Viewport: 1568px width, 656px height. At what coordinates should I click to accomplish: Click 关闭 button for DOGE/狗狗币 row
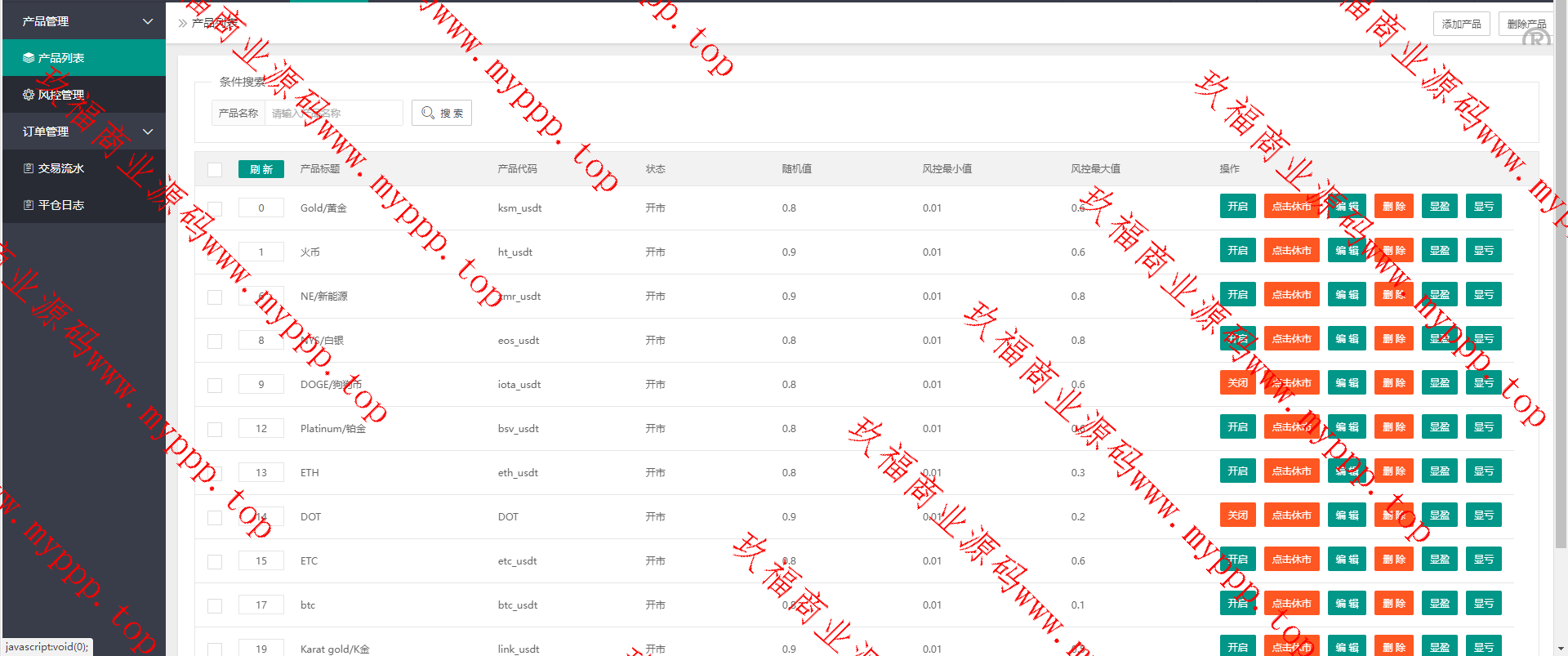pos(1237,383)
